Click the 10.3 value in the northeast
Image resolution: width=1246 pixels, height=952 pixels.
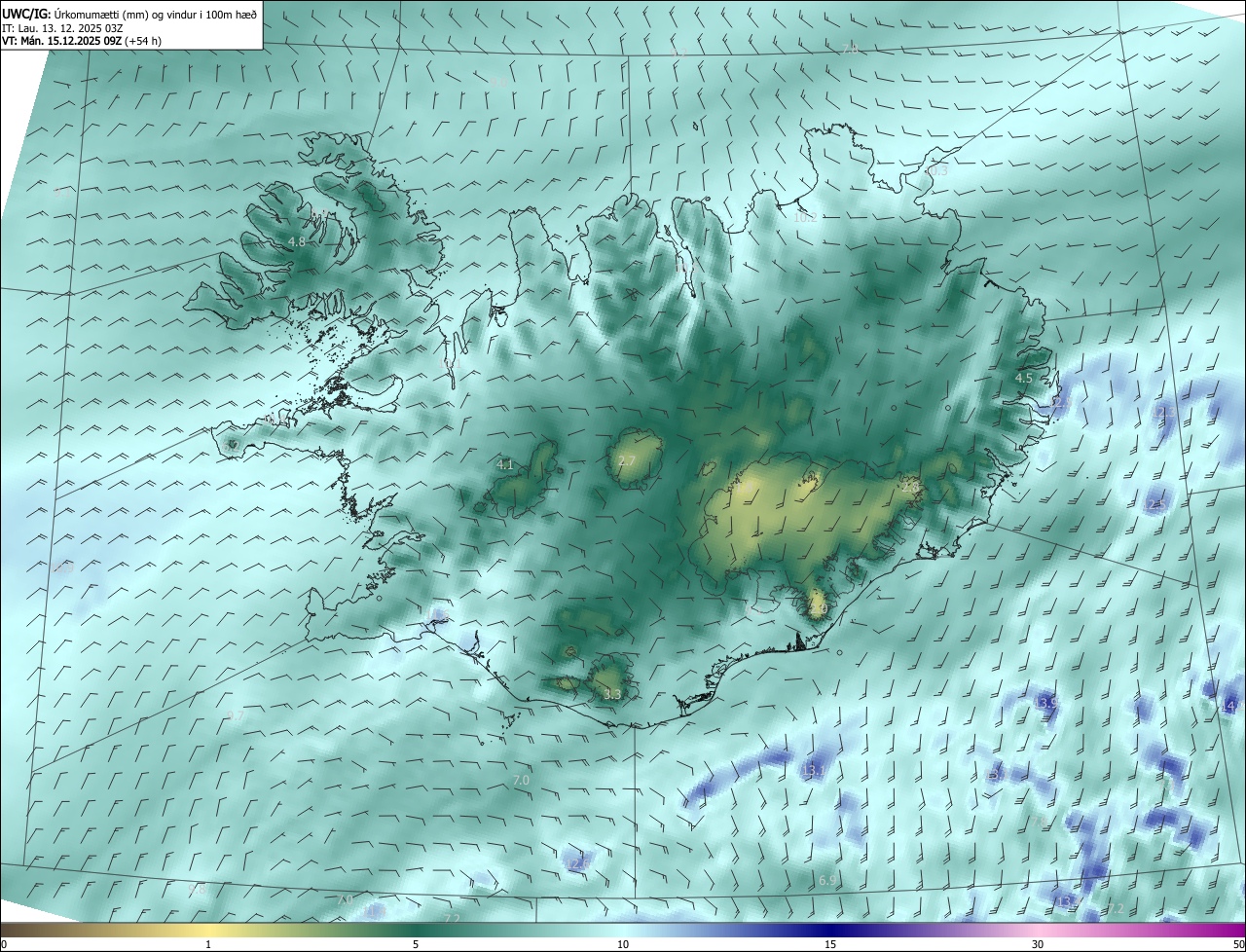tap(935, 170)
